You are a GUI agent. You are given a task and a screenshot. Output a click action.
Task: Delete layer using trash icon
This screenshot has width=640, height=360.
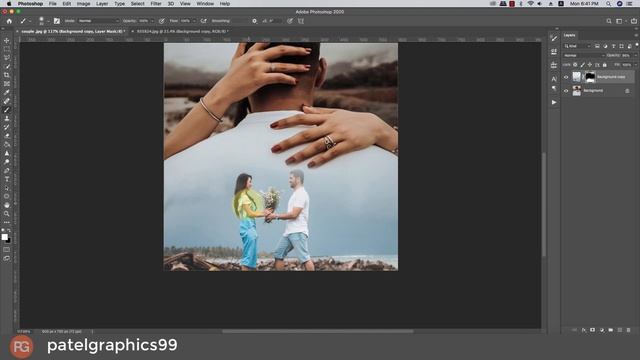pos(629,330)
